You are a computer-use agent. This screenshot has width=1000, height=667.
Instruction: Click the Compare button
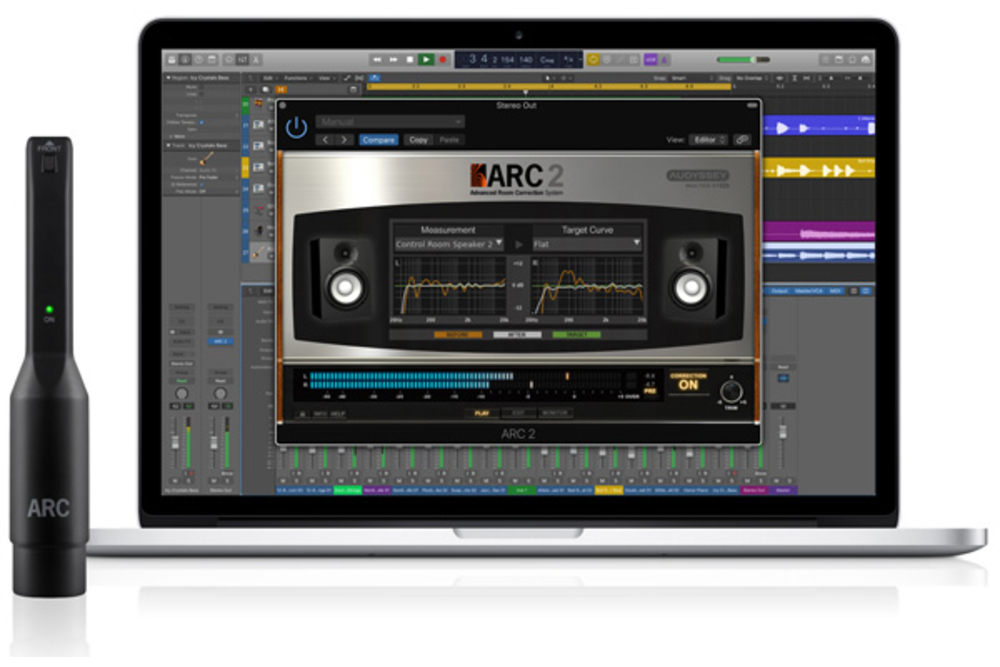point(378,140)
